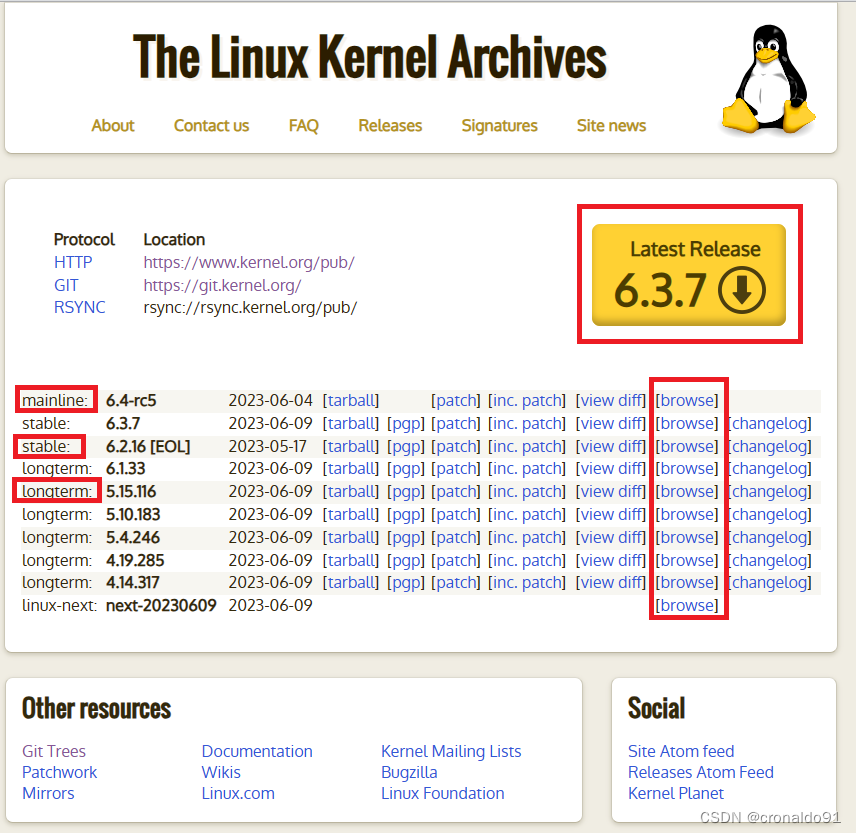Open the HTTP protocol location link
The image size is (856, 833).
pyautogui.click(x=250, y=262)
